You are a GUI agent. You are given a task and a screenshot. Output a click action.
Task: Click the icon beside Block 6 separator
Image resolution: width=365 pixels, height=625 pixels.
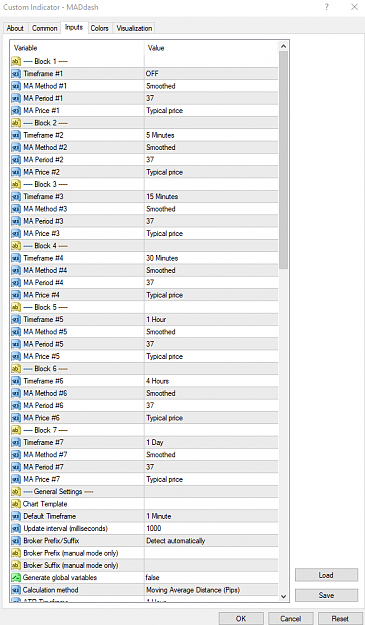pos(16,369)
